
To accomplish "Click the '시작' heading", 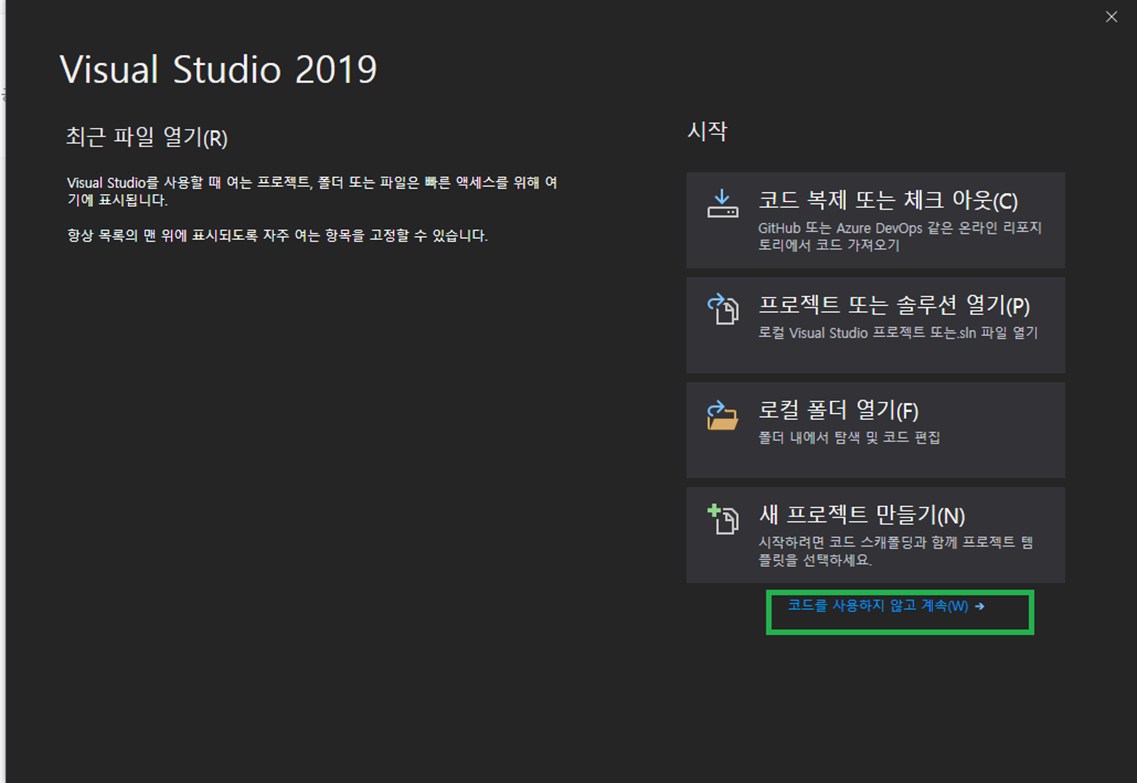I will pyautogui.click(x=707, y=131).
